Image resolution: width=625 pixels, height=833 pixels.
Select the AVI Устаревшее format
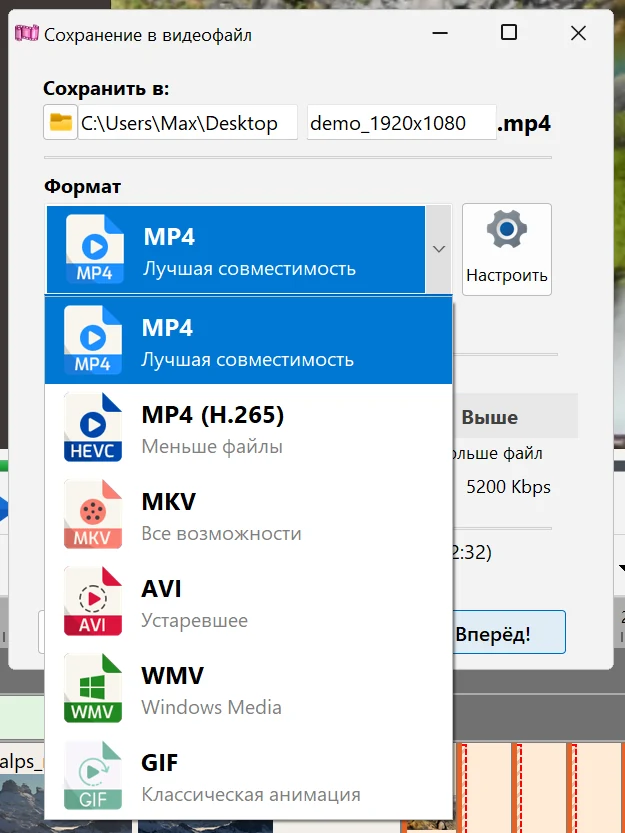(x=248, y=601)
